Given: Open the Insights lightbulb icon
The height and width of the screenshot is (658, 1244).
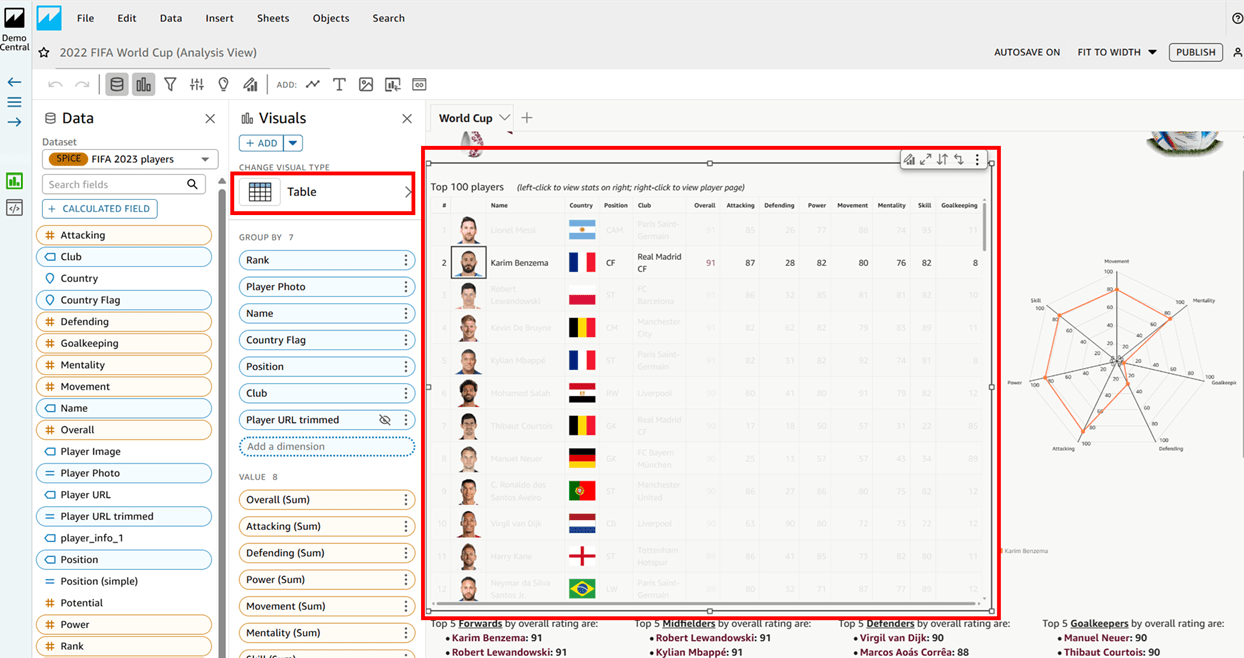Looking at the screenshot, I should pyautogui.click(x=224, y=85).
